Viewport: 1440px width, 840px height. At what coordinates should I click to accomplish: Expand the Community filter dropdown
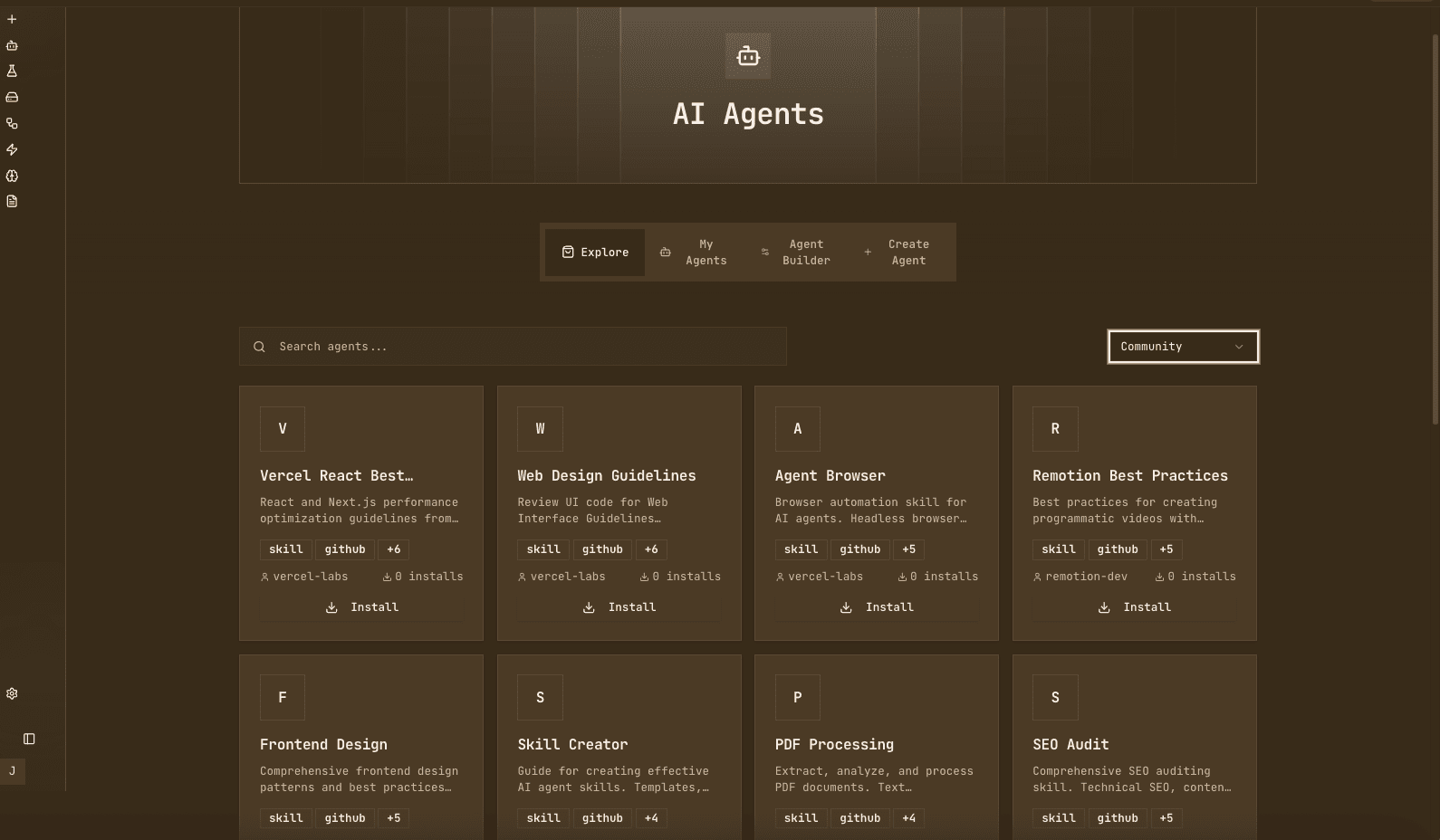[x=1183, y=347]
